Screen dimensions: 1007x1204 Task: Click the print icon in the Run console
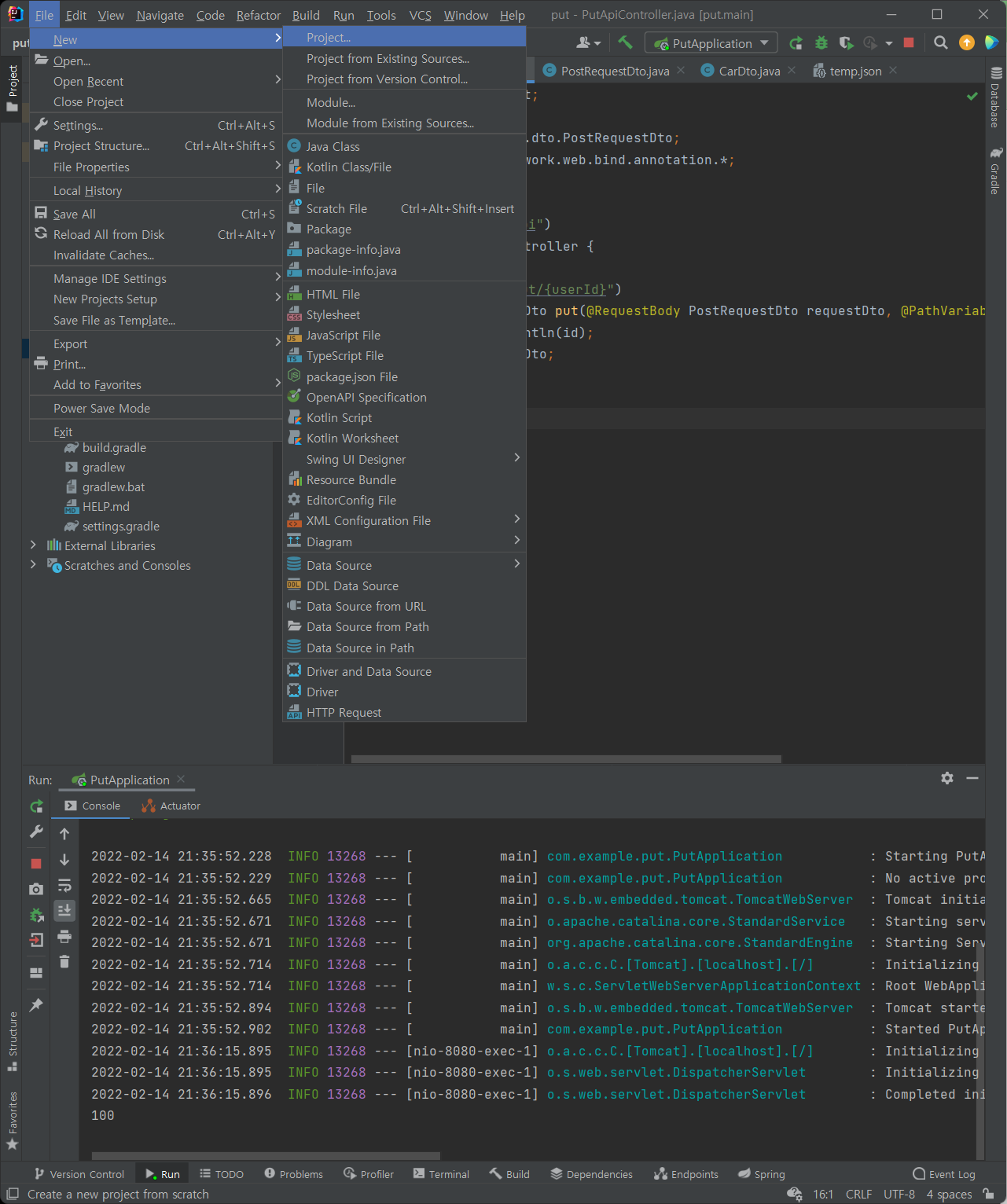click(64, 936)
